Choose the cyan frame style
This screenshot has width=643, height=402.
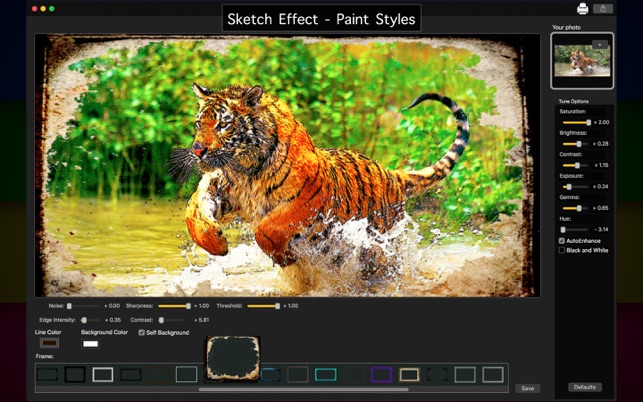click(x=326, y=375)
